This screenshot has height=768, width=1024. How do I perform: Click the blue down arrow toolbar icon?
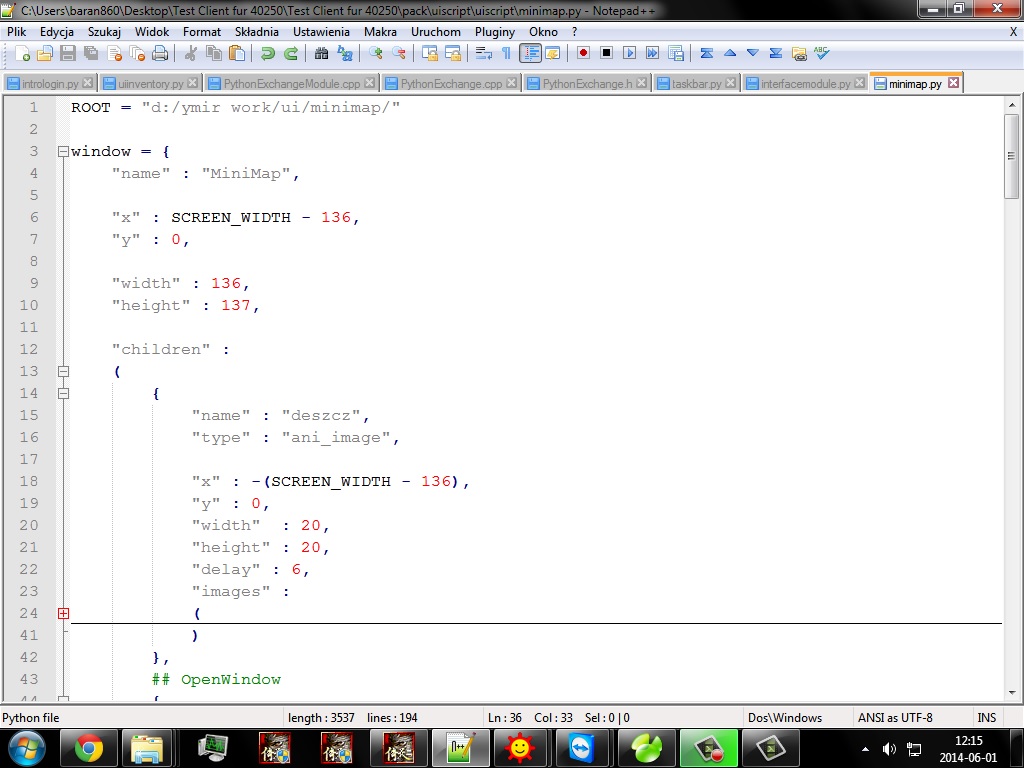pyautogui.click(x=752, y=53)
